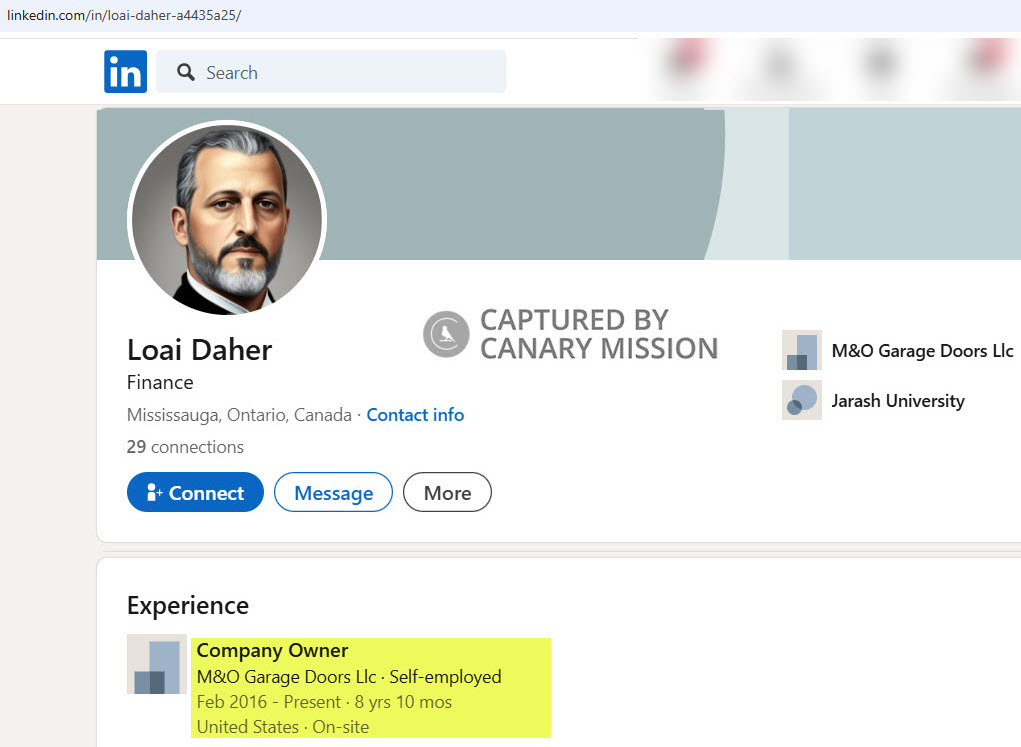The height and width of the screenshot is (747, 1021).
Task: Click company logo in Experience section
Action: (156, 664)
